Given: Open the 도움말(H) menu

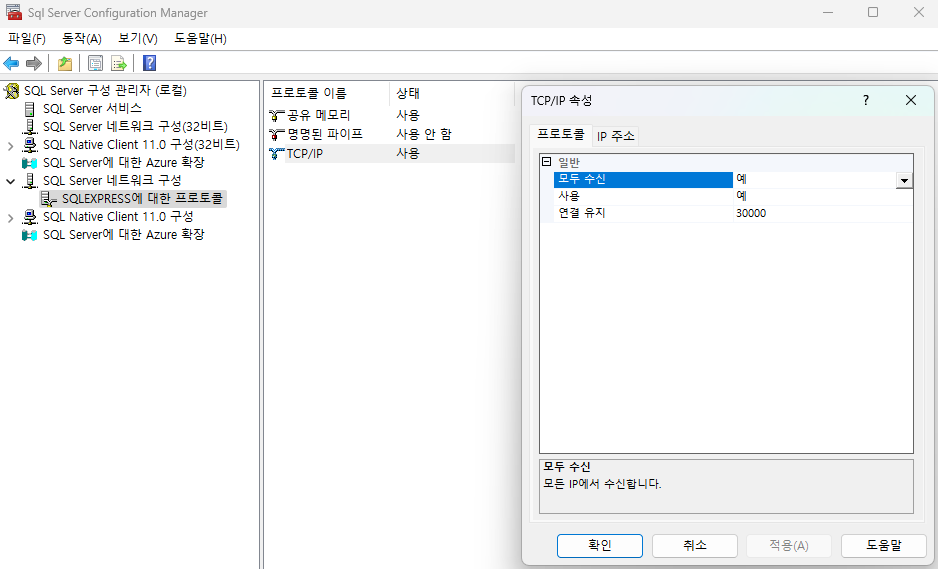Looking at the screenshot, I should (200, 39).
